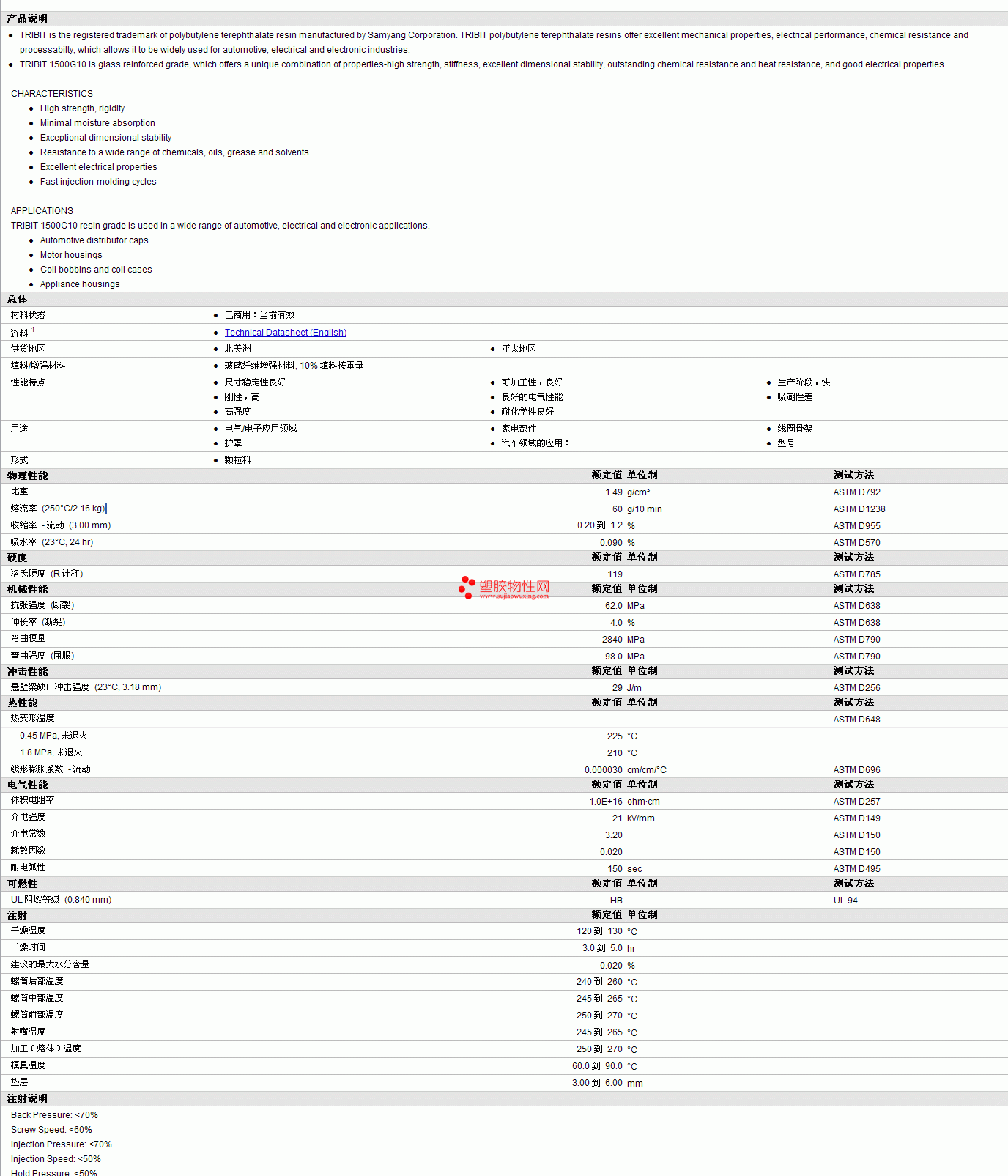Click the 已商用：当前有效 status value
This screenshot has height=1176, width=1008.
pyautogui.click(x=259, y=315)
